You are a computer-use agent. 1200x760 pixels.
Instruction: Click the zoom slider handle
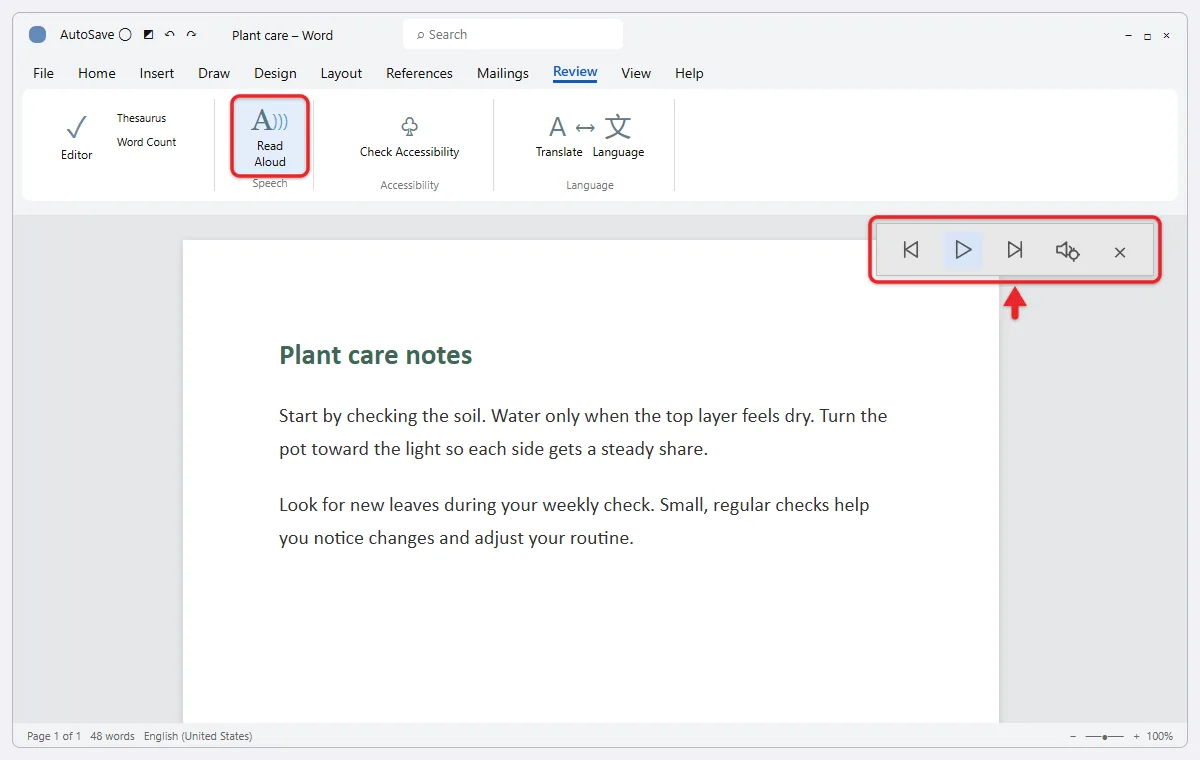1105,737
